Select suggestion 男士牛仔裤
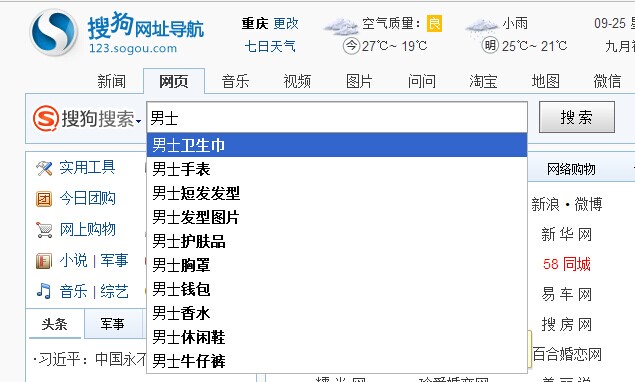The width and height of the screenshot is (635, 382). coord(337,361)
